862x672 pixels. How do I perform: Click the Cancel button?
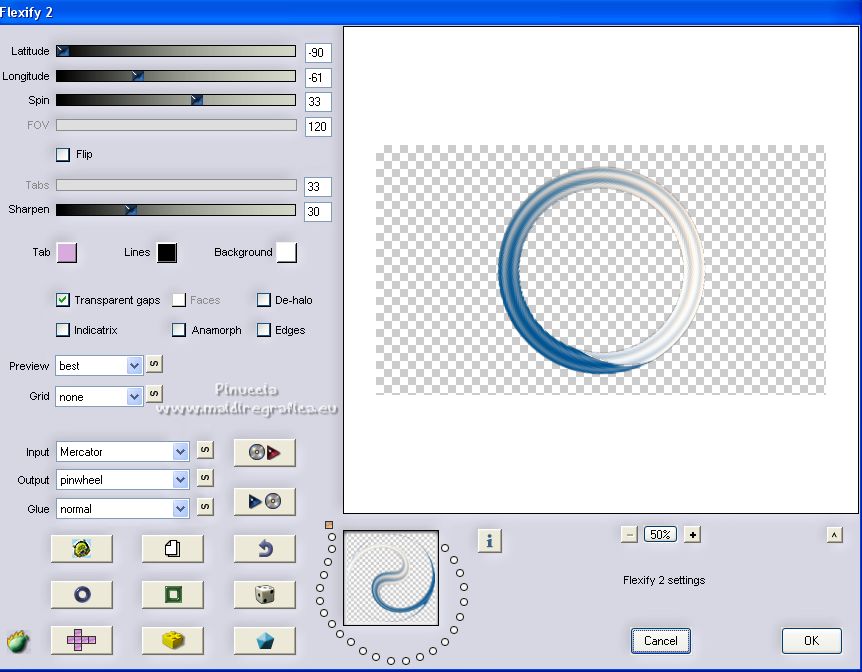pos(660,641)
